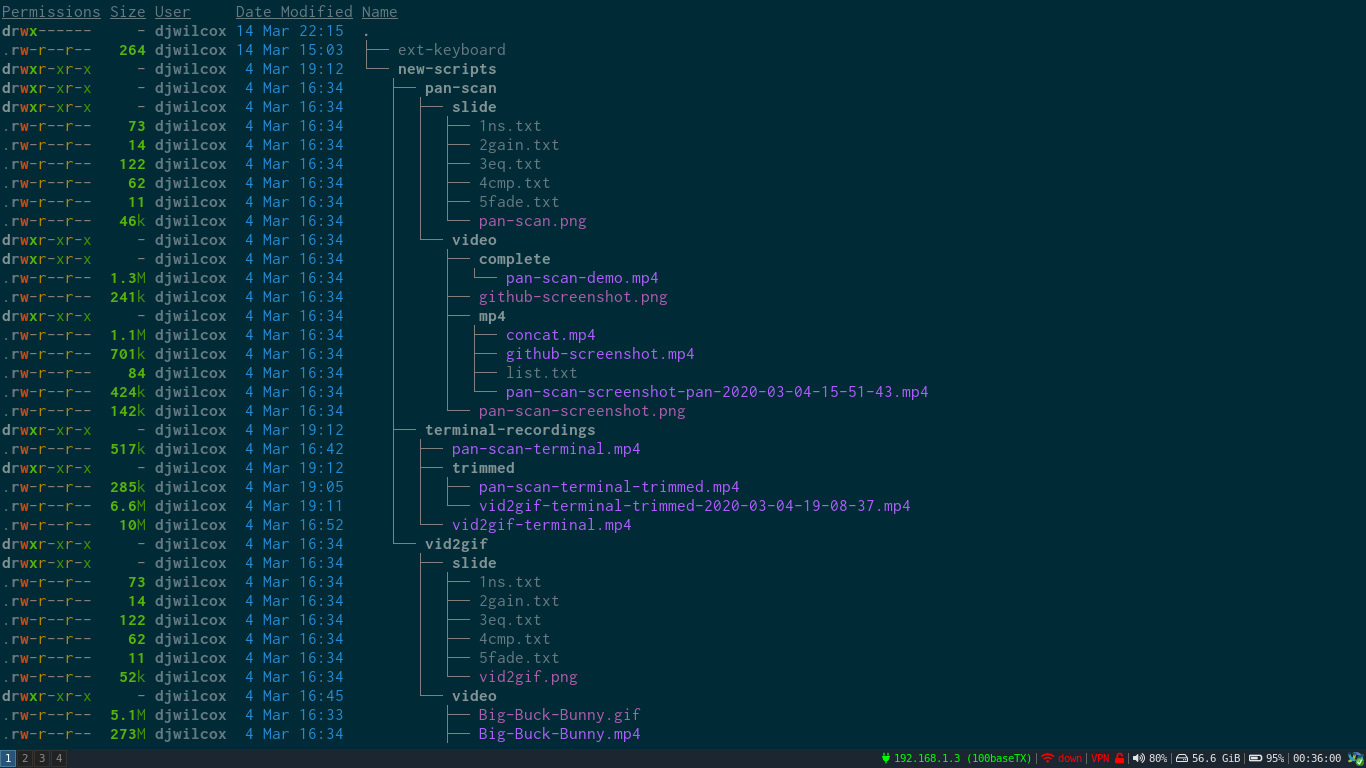Open the system tray icon at far right
Screen dimensions: 1366x768
tap(1355, 758)
